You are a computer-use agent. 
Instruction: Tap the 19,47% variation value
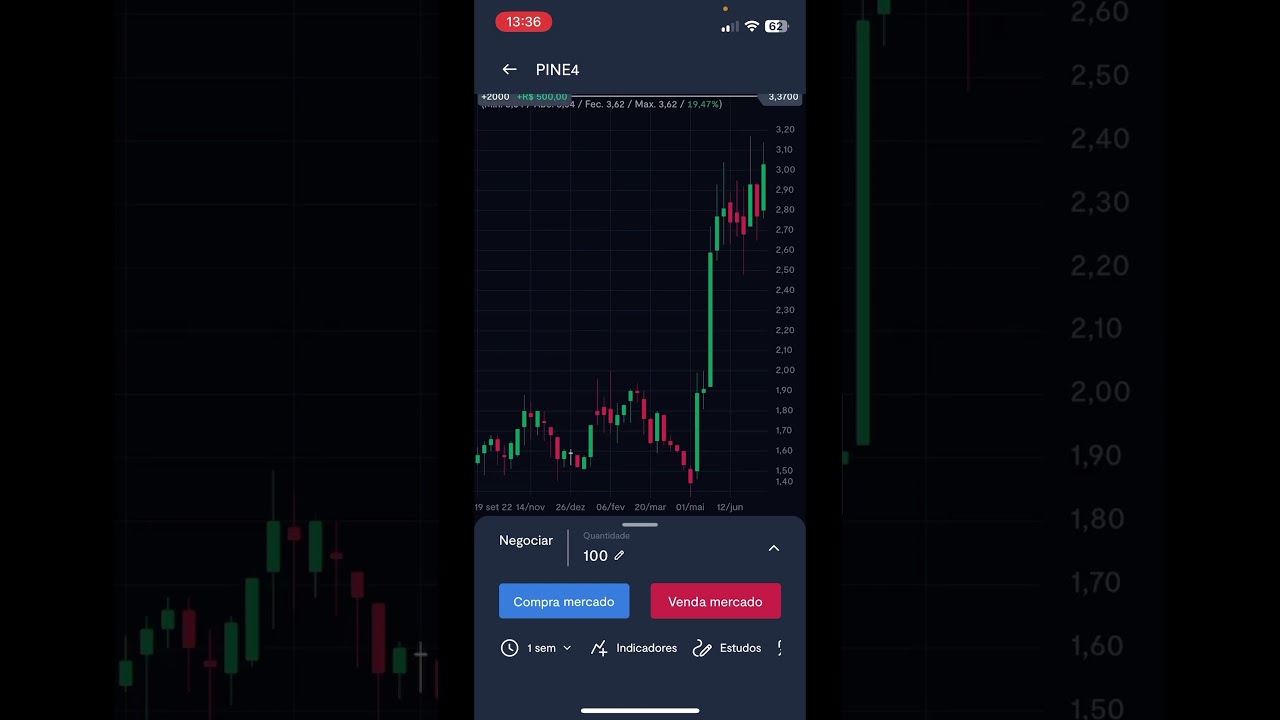coord(703,104)
